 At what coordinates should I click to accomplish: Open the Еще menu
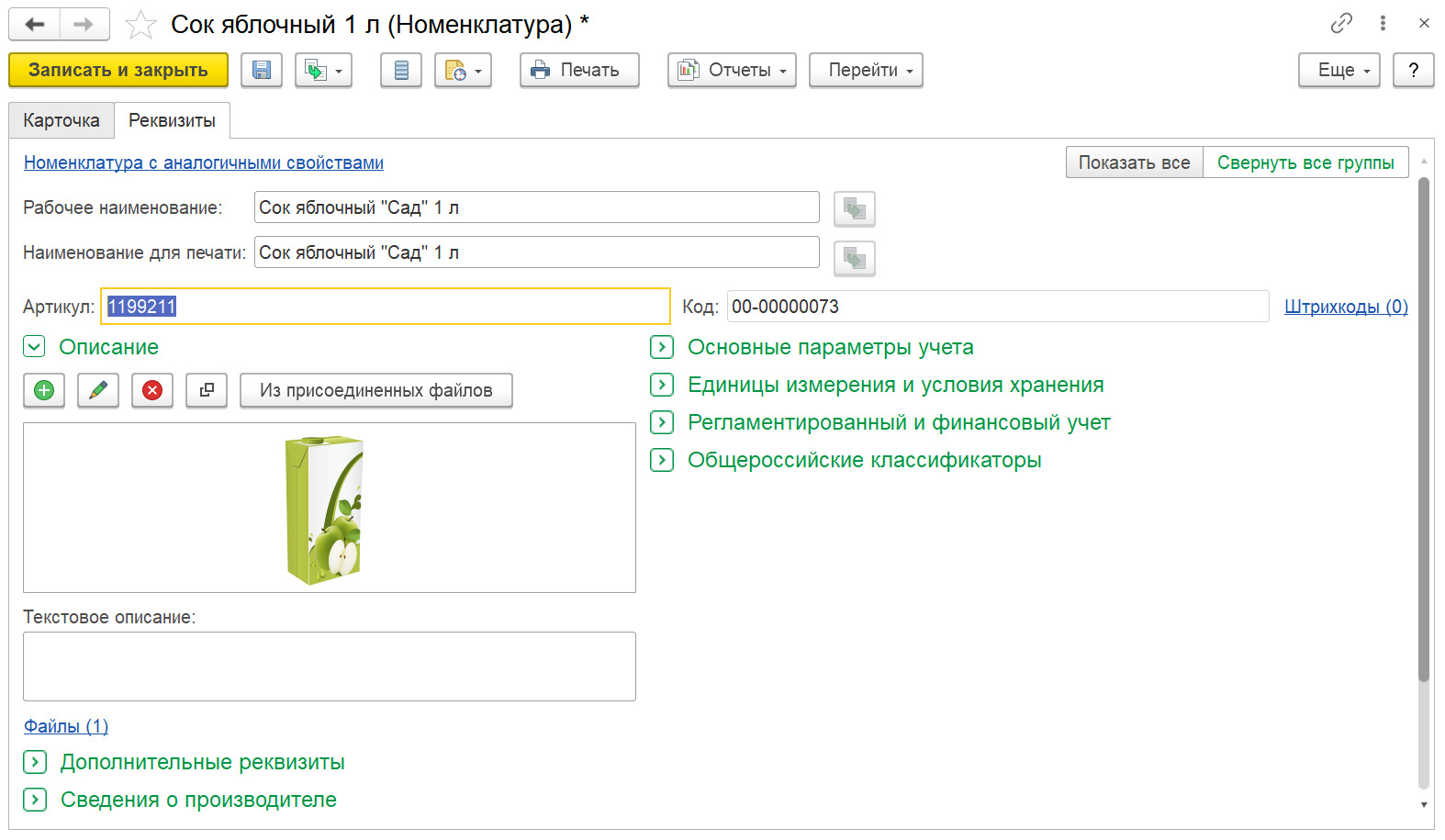(x=1339, y=70)
